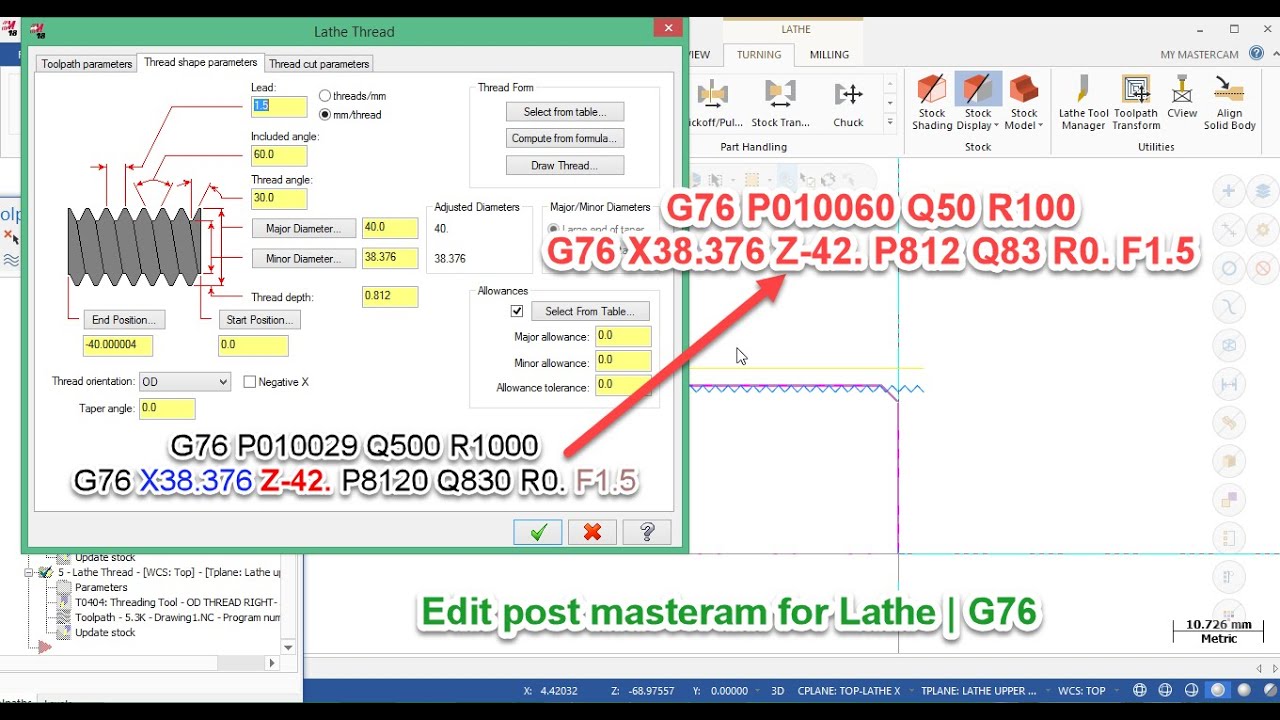
Task: Toggle the Negative X checkbox
Action: 251,382
